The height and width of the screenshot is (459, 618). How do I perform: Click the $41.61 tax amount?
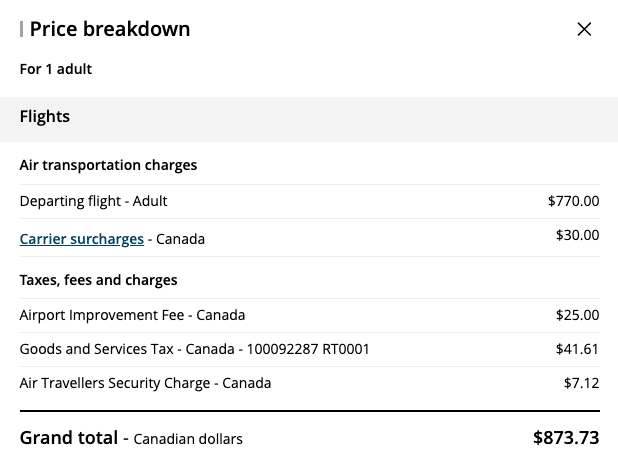pyautogui.click(x=577, y=349)
